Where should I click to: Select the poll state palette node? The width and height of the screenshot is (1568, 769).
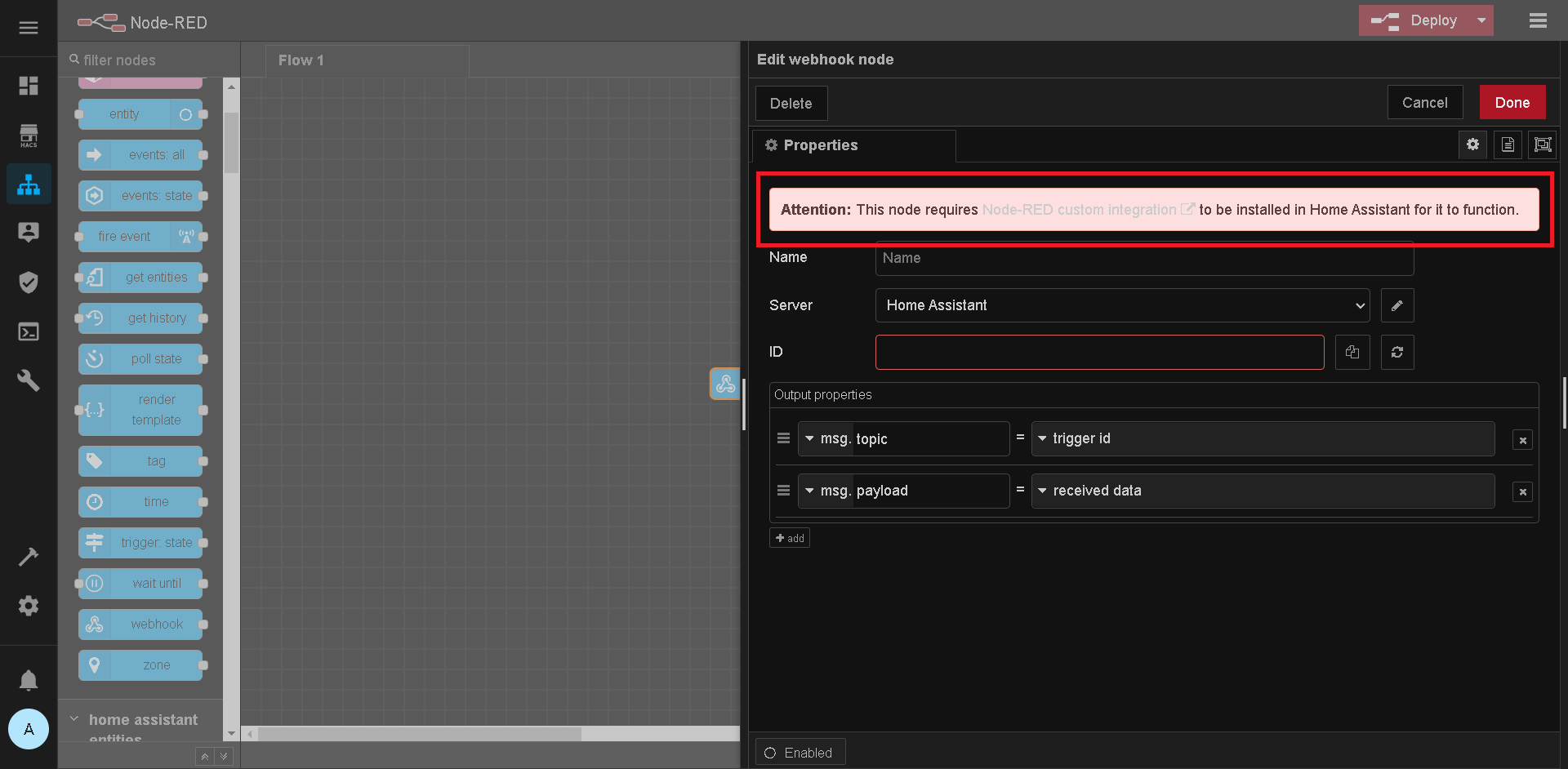(x=140, y=359)
